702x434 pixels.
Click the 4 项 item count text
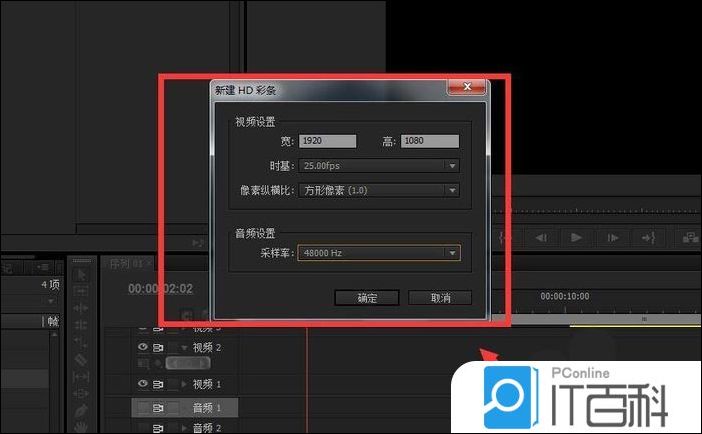coord(50,284)
